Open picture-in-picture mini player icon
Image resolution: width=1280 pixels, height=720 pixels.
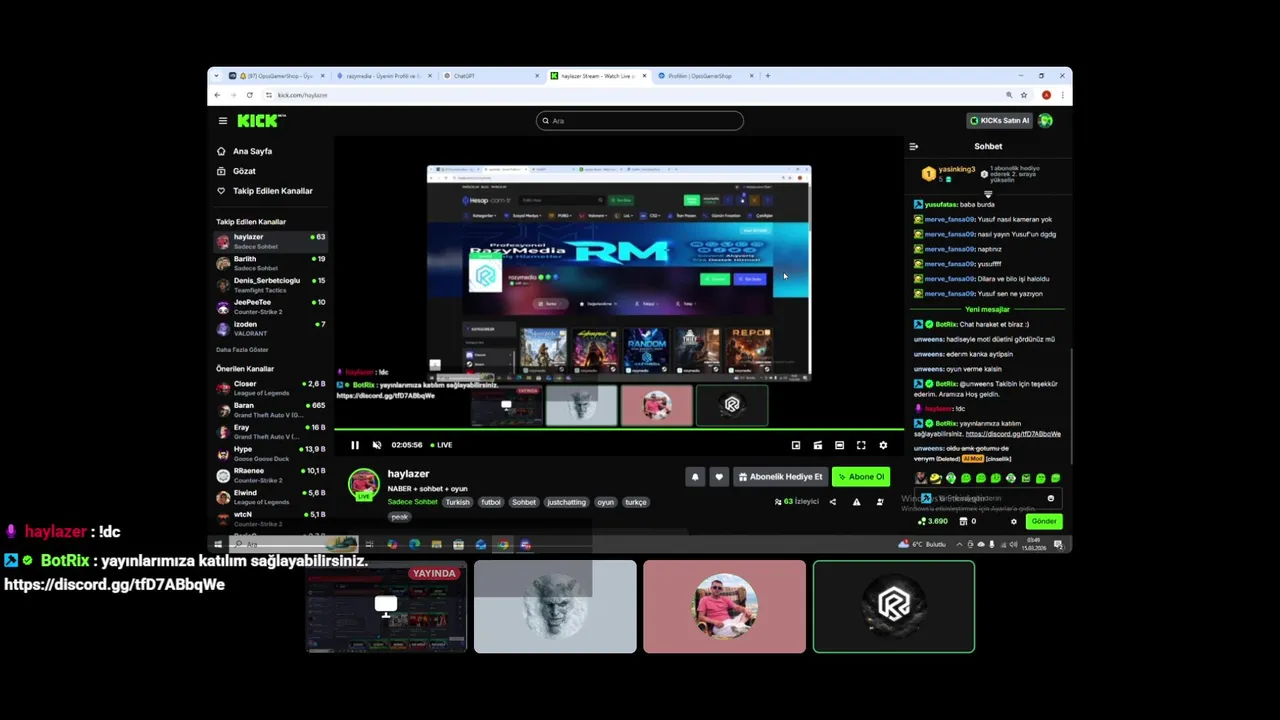pyautogui.click(x=796, y=445)
